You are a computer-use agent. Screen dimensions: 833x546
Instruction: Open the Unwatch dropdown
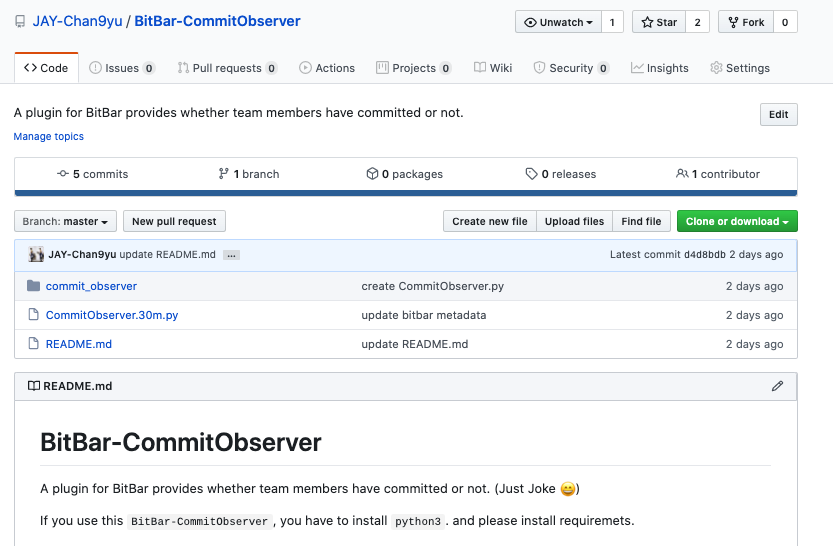pos(558,22)
